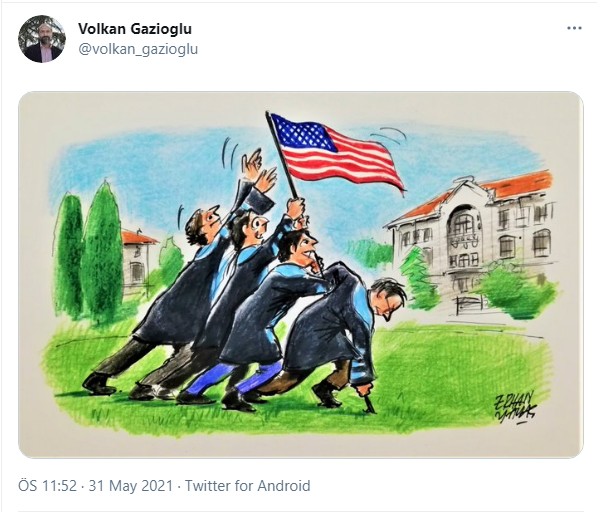Click Volkan Gazioglu's round profile avatar
The width and height of the screenshot is (601, 512).
[42, 39]
